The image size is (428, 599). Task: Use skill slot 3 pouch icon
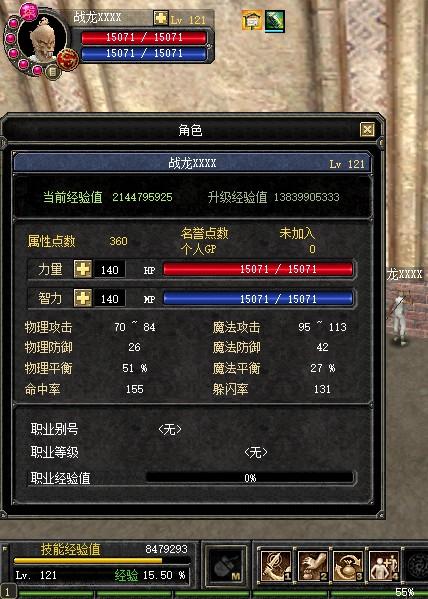pyautogui.click(x=348, y=566)
